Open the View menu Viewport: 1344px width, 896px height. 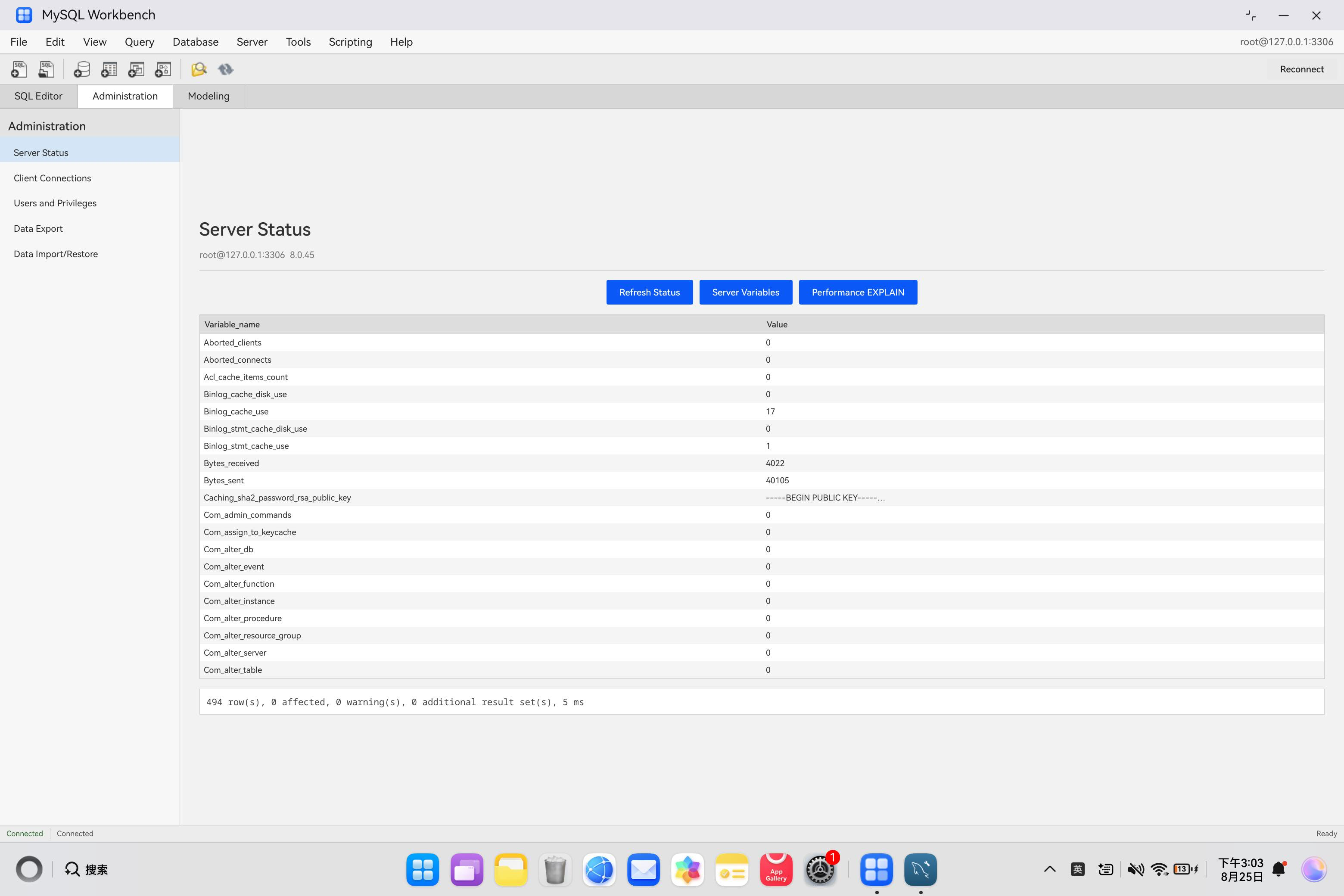tap(95, 42)
